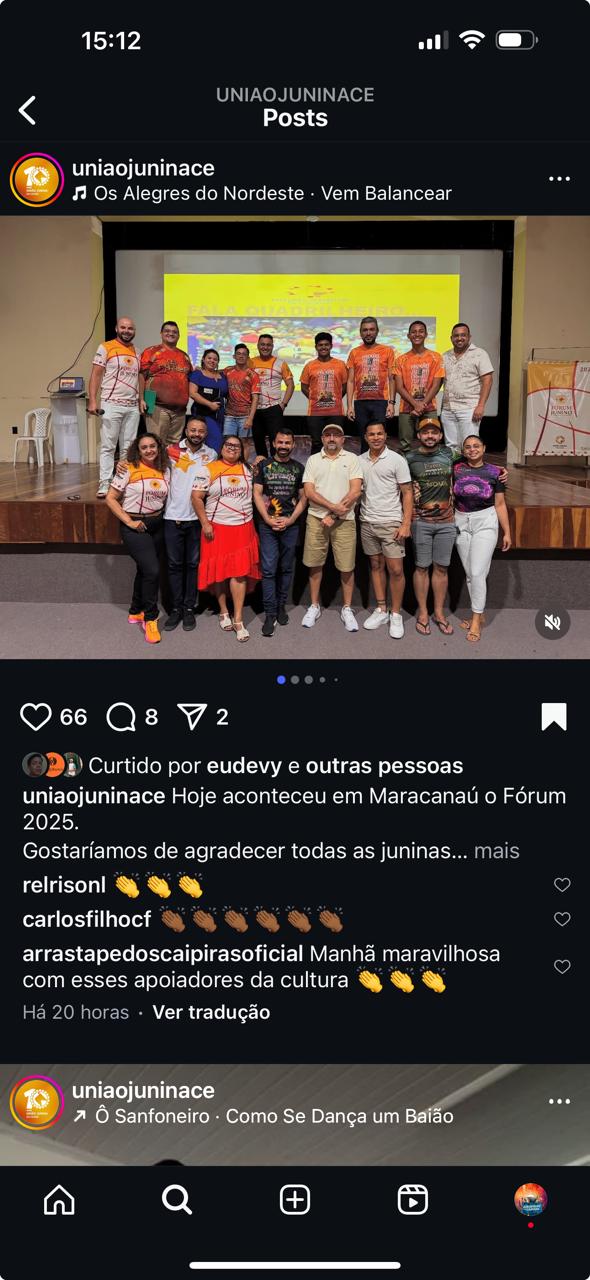Create a new post with plus icon
The height and width of the screenshot is (1280, 590).
point(295,1200)
